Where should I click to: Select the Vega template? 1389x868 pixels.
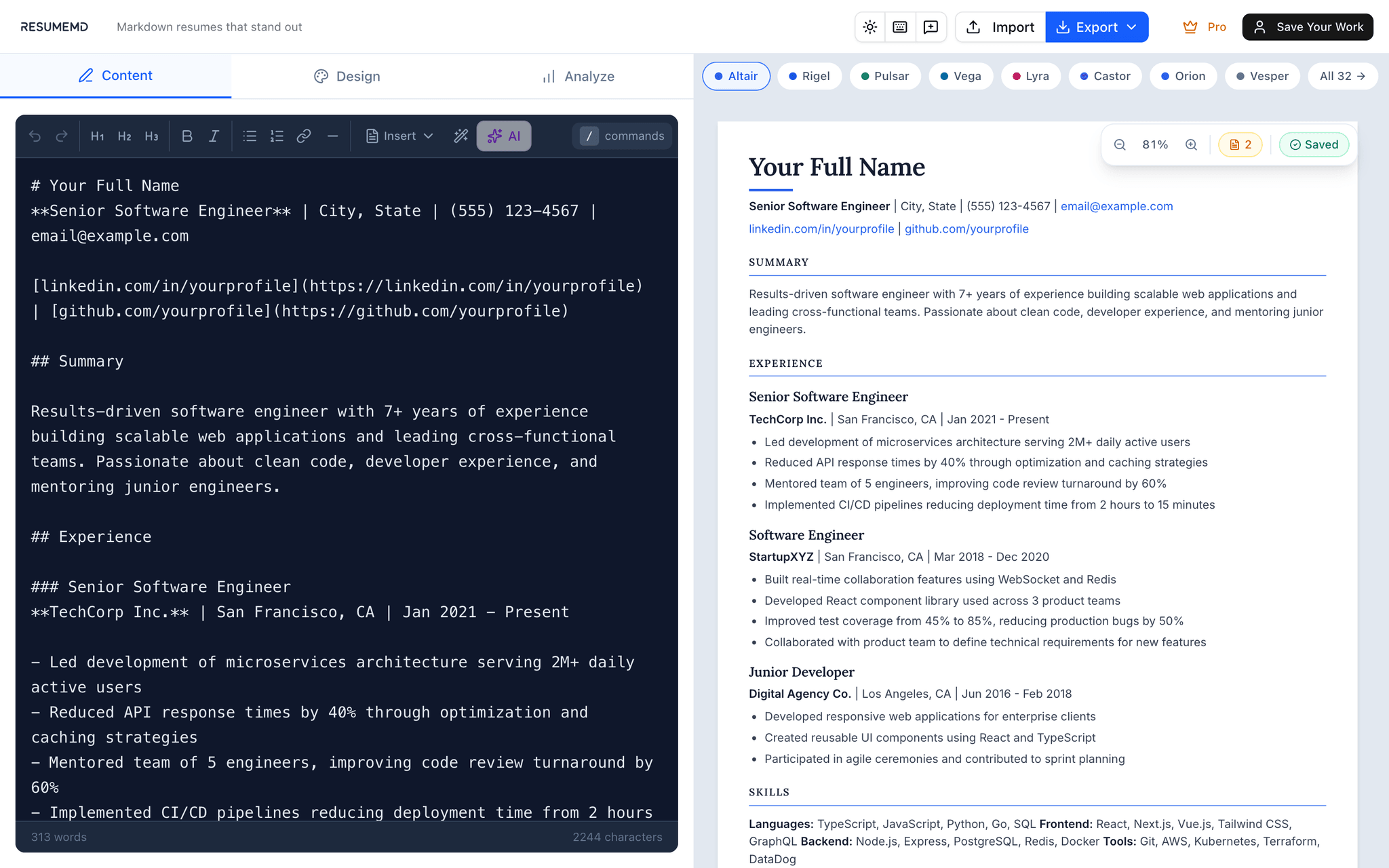point(960,76)
